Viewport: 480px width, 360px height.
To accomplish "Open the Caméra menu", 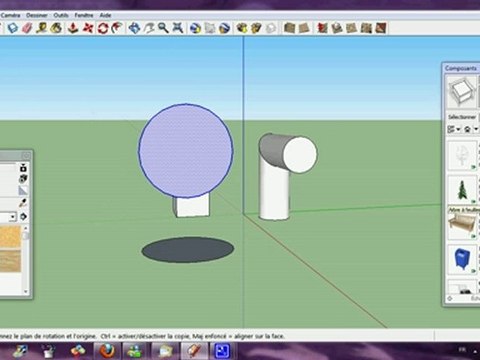I will tap(10, 15).
